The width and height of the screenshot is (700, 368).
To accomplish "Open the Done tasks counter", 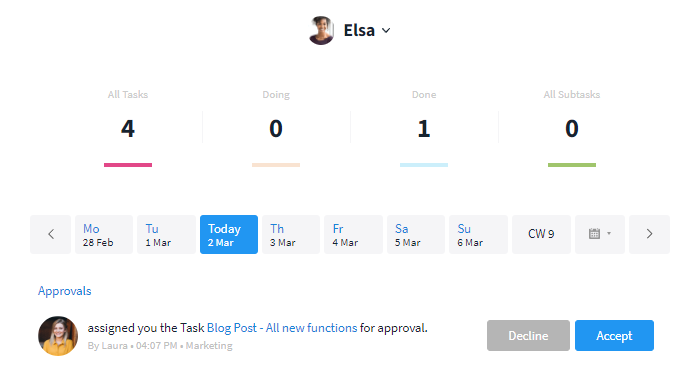I will pyautogui.click(x=424, y=129).
